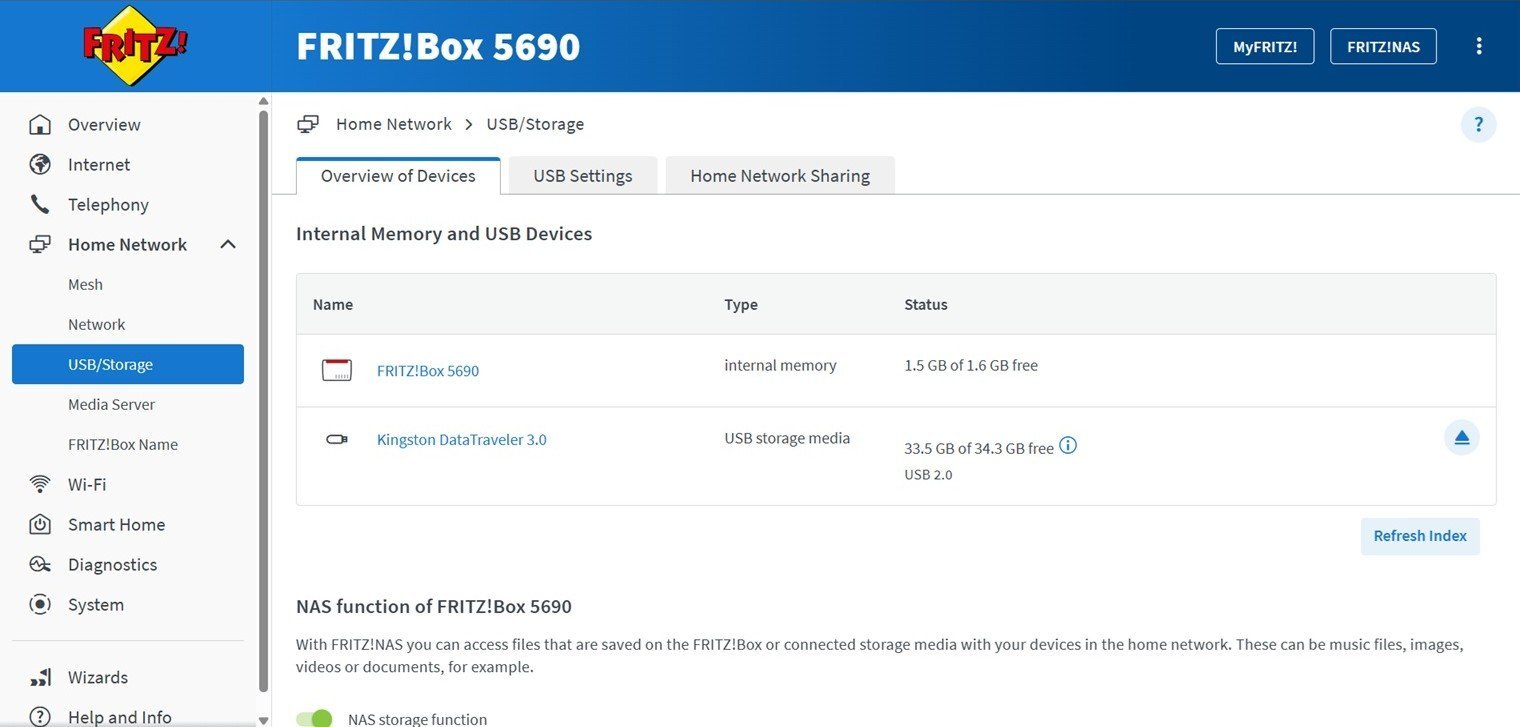Click the sidebar scrollbar down arrow
The image size is (1520, 727).
tap(264, 719)
